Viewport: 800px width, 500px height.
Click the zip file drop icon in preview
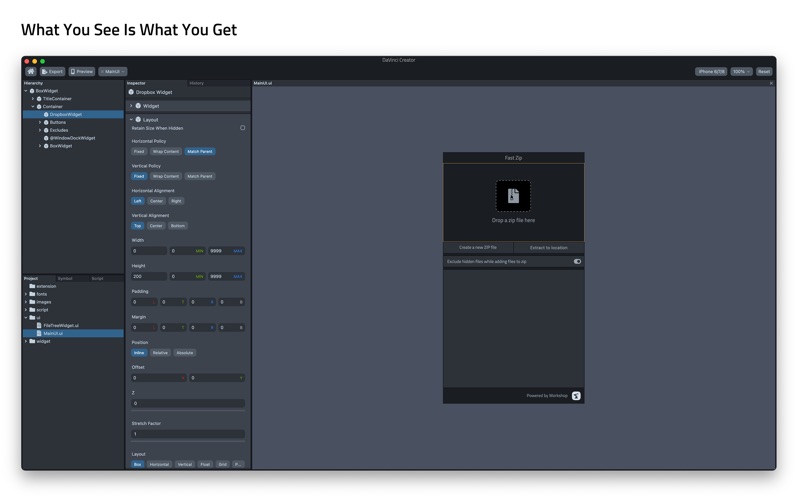513,196
